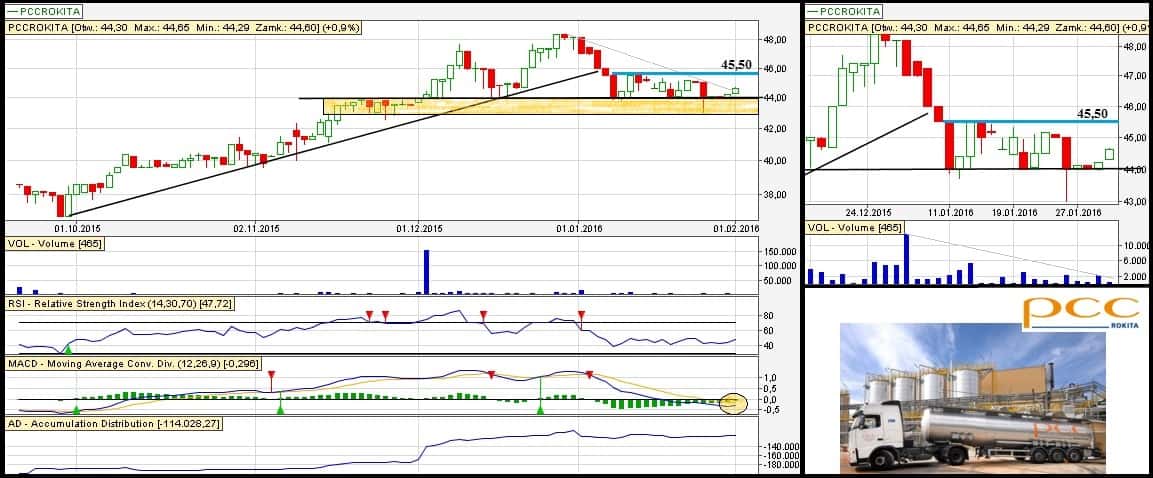Click the leftmost red triangle in the RSI panel
1153x478 pixels.
click(x=369, y=316)
